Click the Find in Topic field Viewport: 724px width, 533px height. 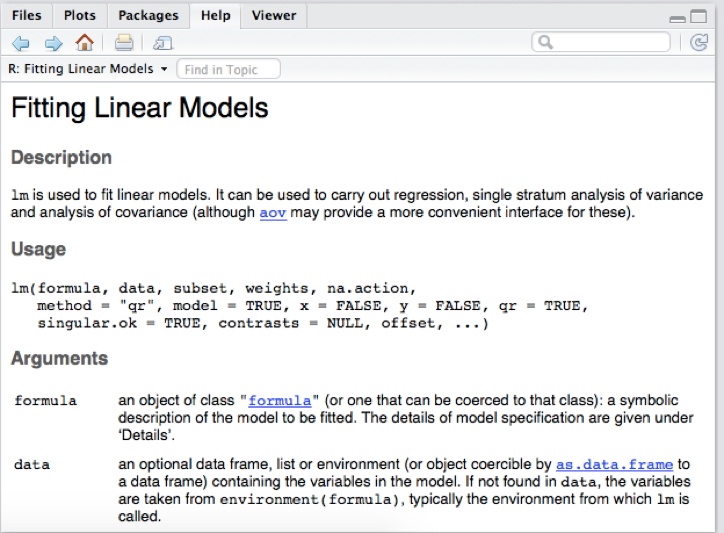click(229, 69)
